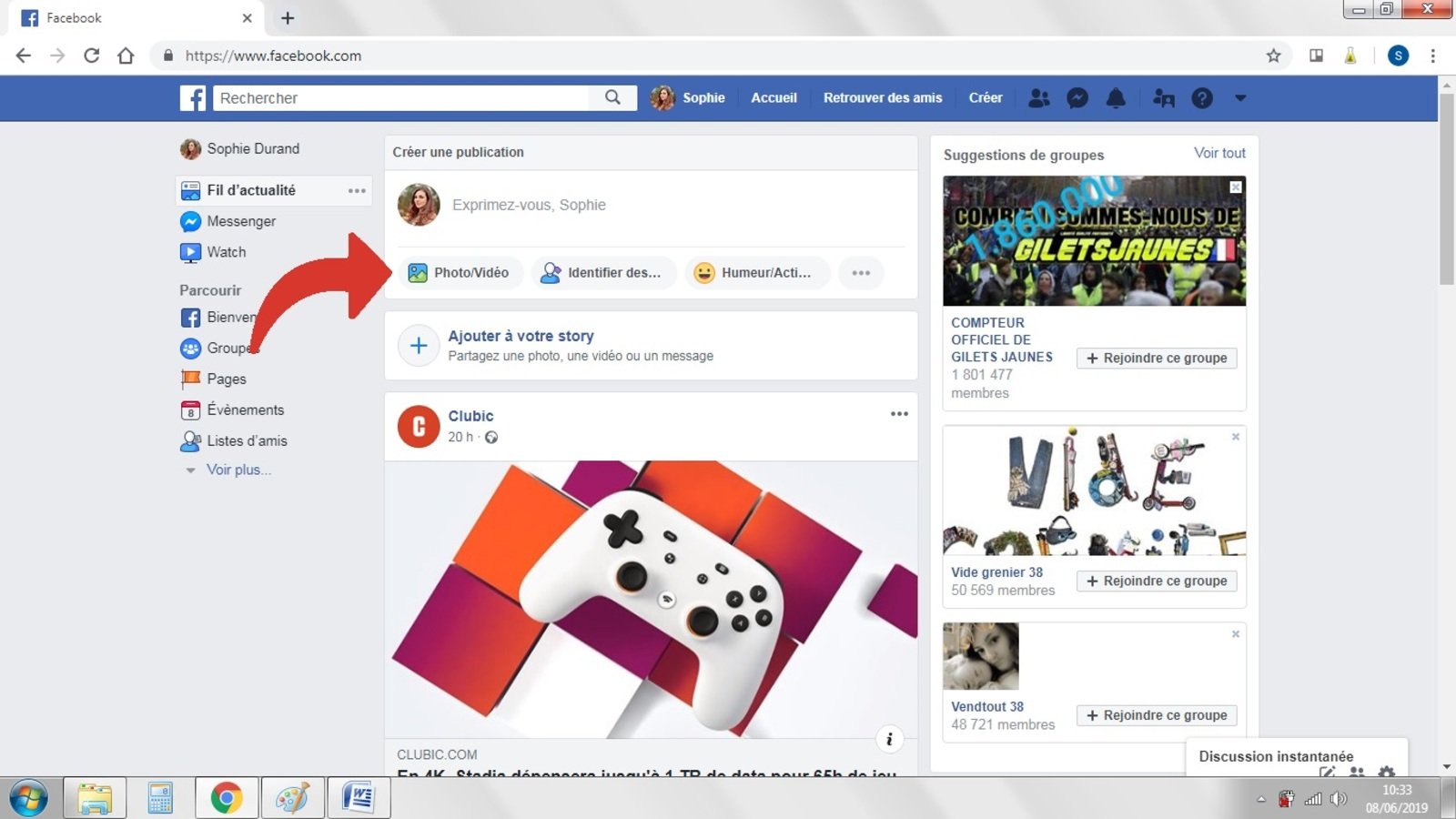Open Évènements in the sidebar
This screenshot has height=819, width=1456.
(x=233, y=409)
